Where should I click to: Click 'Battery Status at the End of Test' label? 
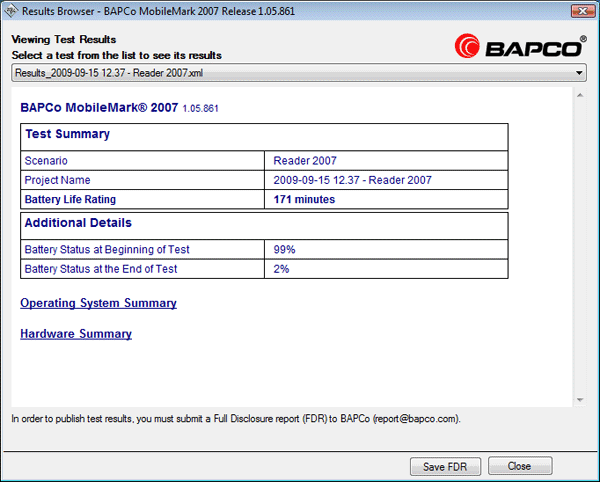coord(101,269)
